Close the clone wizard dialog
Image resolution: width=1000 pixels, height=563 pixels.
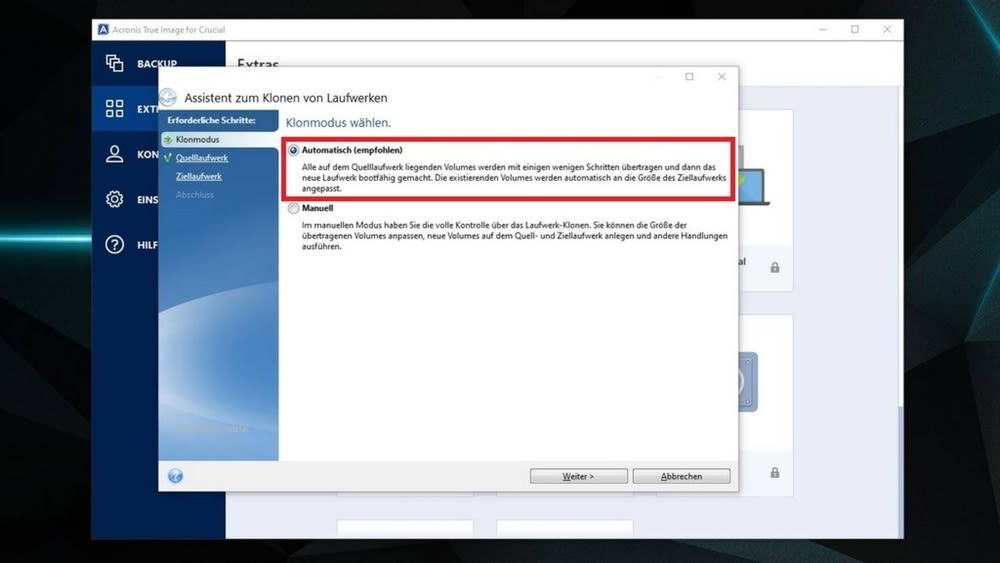click(721, 77)
